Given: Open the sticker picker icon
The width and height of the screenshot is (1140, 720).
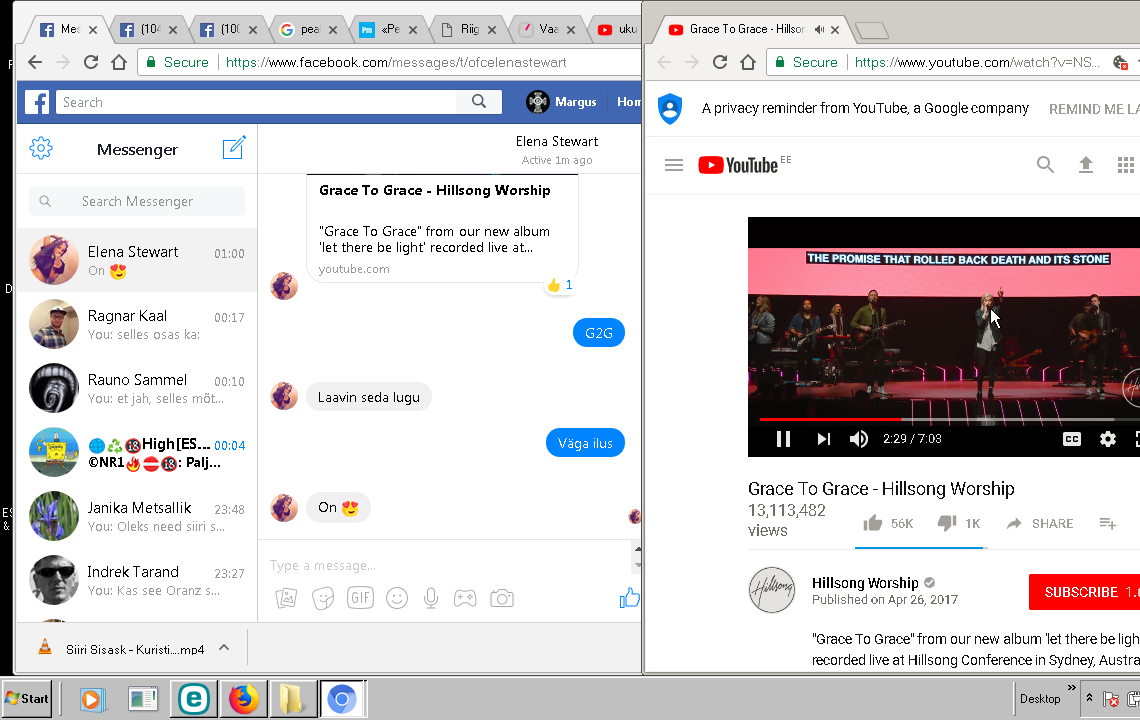Looking at the screenshot, I should 323,599.
